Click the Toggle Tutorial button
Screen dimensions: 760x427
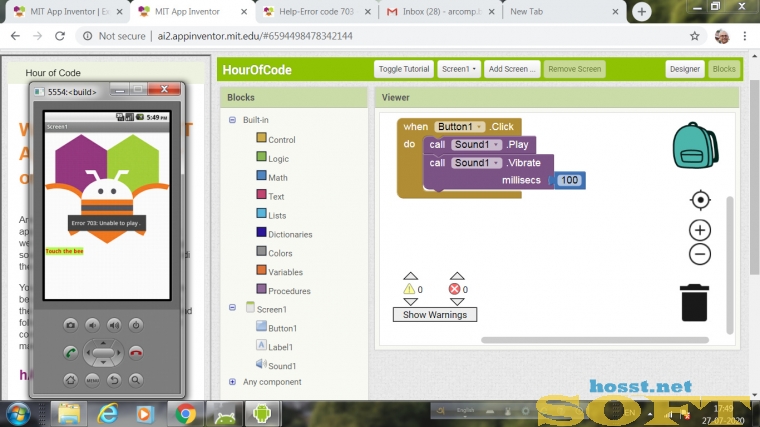404,69
